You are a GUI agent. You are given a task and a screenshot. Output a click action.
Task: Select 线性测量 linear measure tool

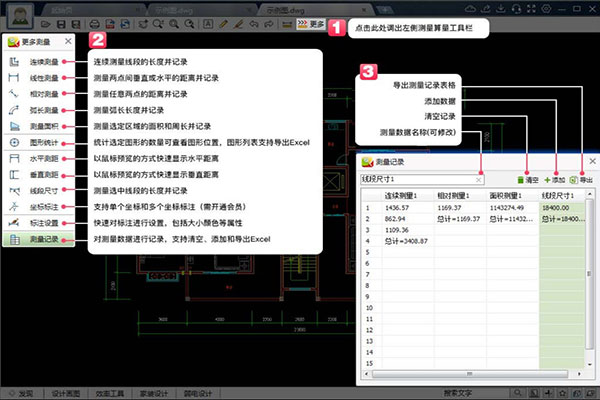click(38, 78)
